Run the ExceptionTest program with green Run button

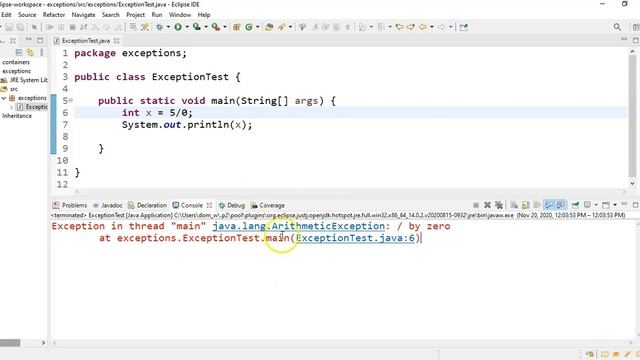click(x=178, y=27)
